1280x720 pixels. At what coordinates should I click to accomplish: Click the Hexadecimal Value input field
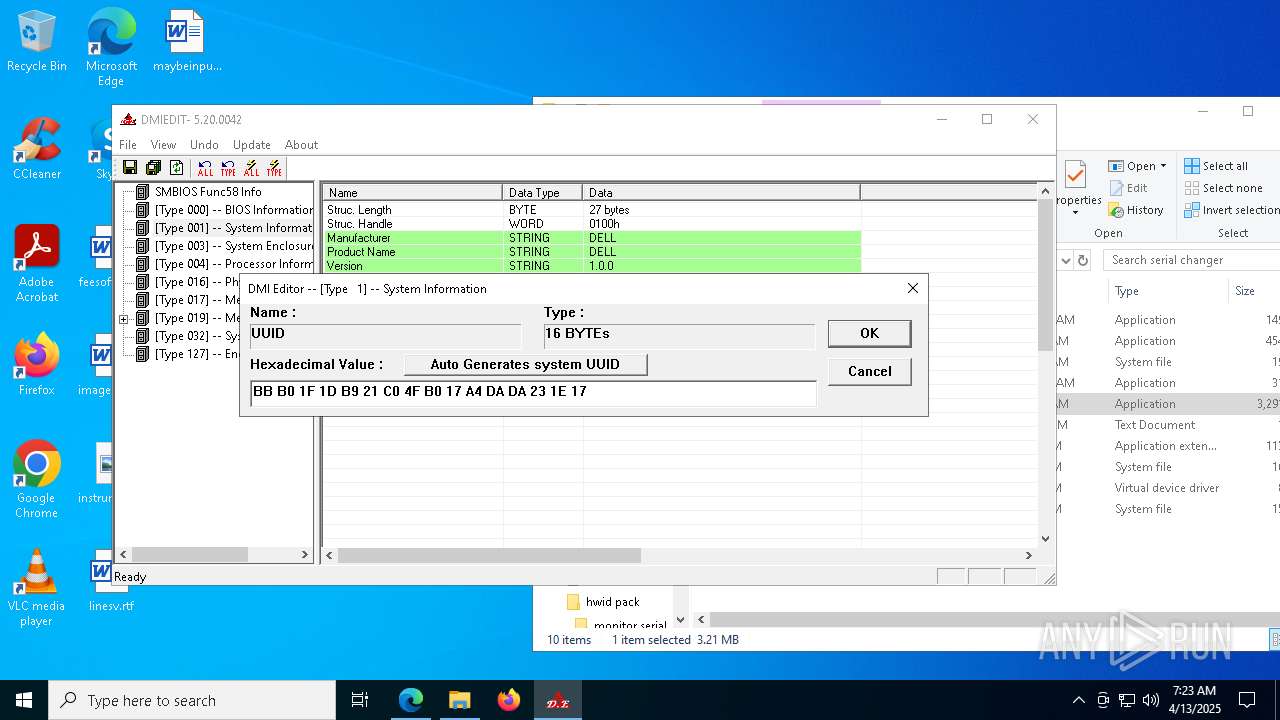click(533, 392)
